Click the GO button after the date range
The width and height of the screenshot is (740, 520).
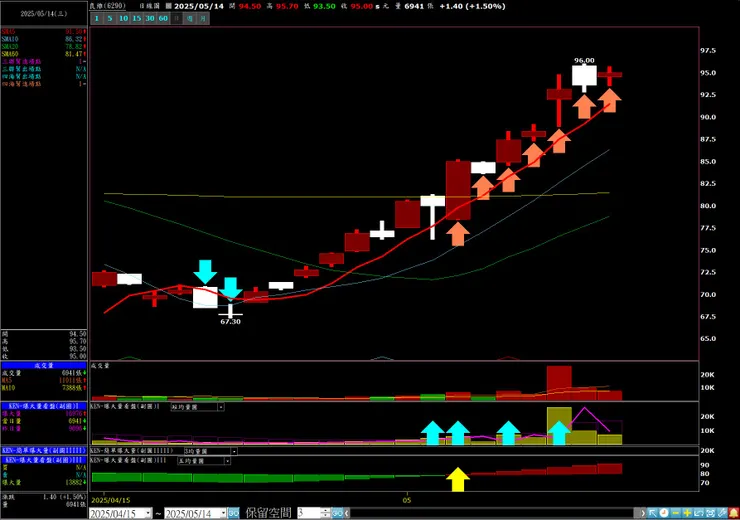234,513
